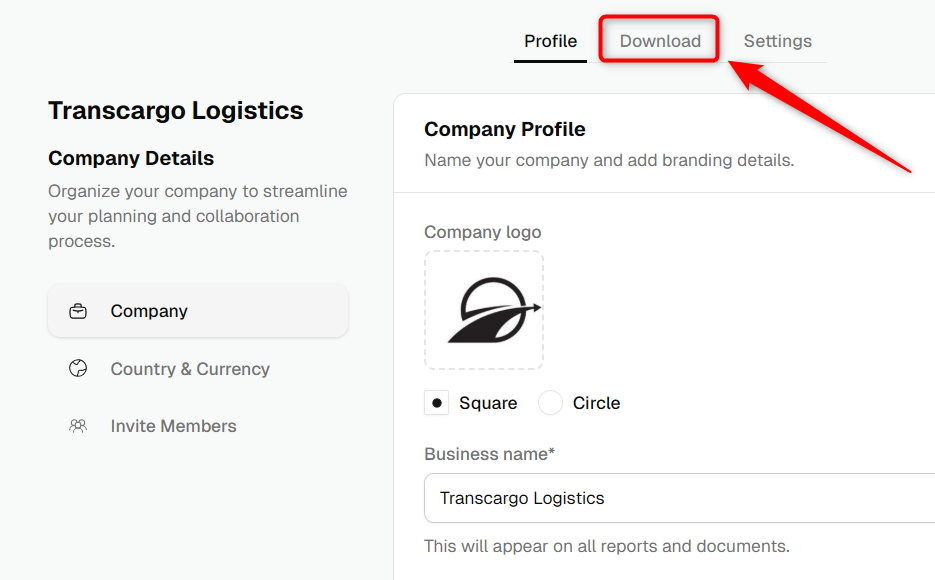Click the globe icon beside Country & Currency
This screenshot has height=580, width=935.
78,368
